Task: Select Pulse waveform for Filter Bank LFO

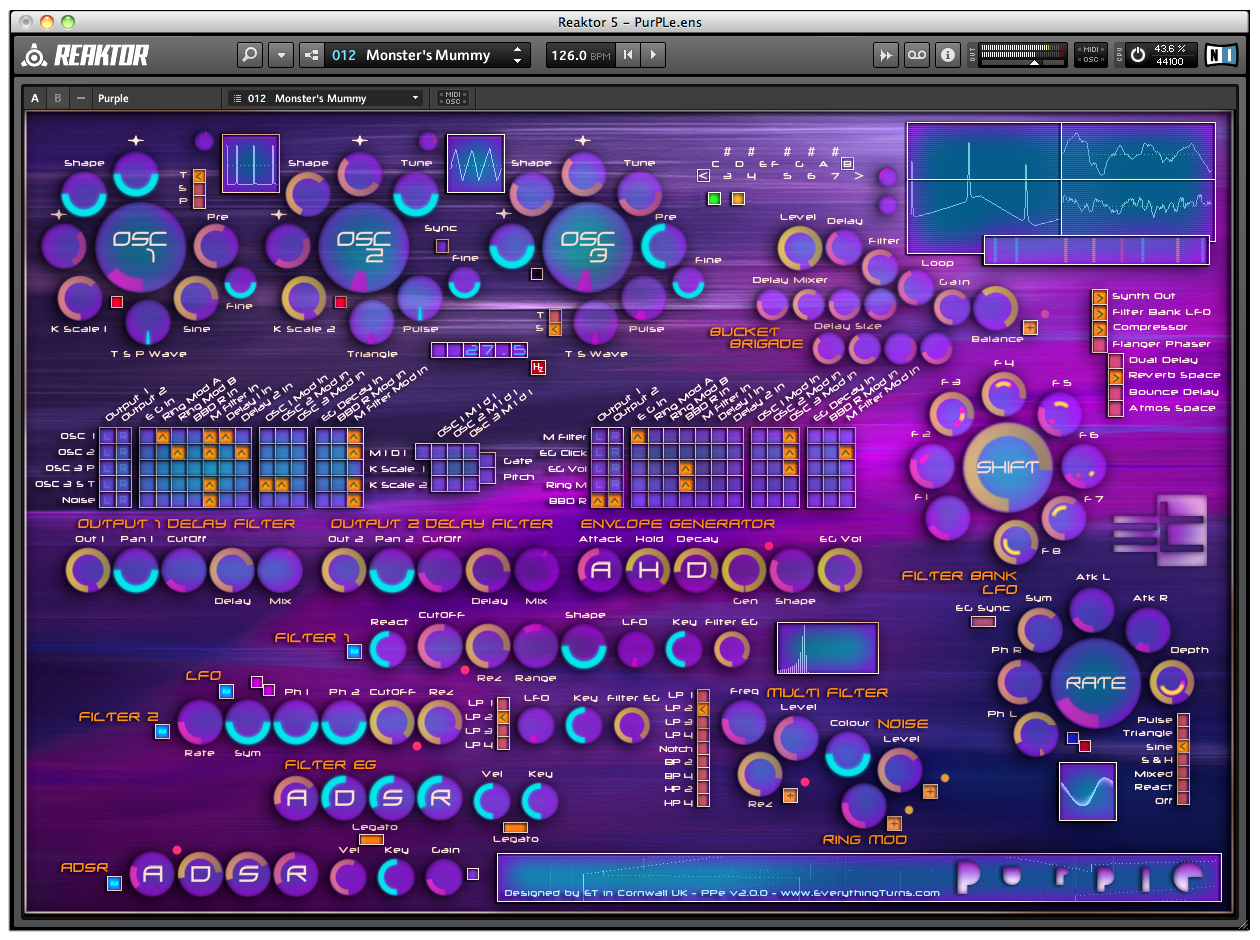Action: pyautogui.click(x=1183, y=720)
